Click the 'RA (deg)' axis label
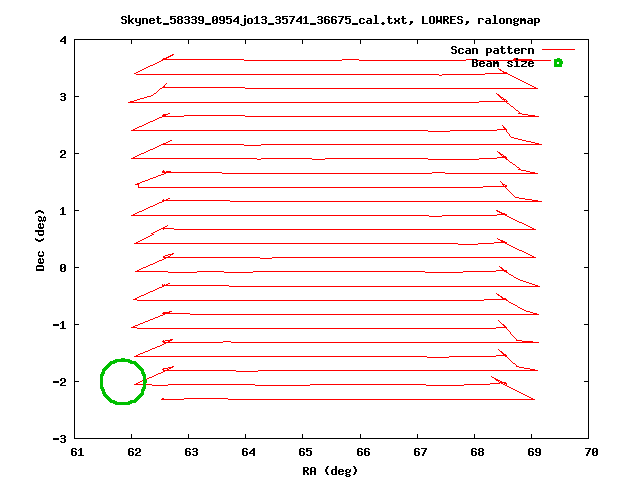 click(330, 471)
